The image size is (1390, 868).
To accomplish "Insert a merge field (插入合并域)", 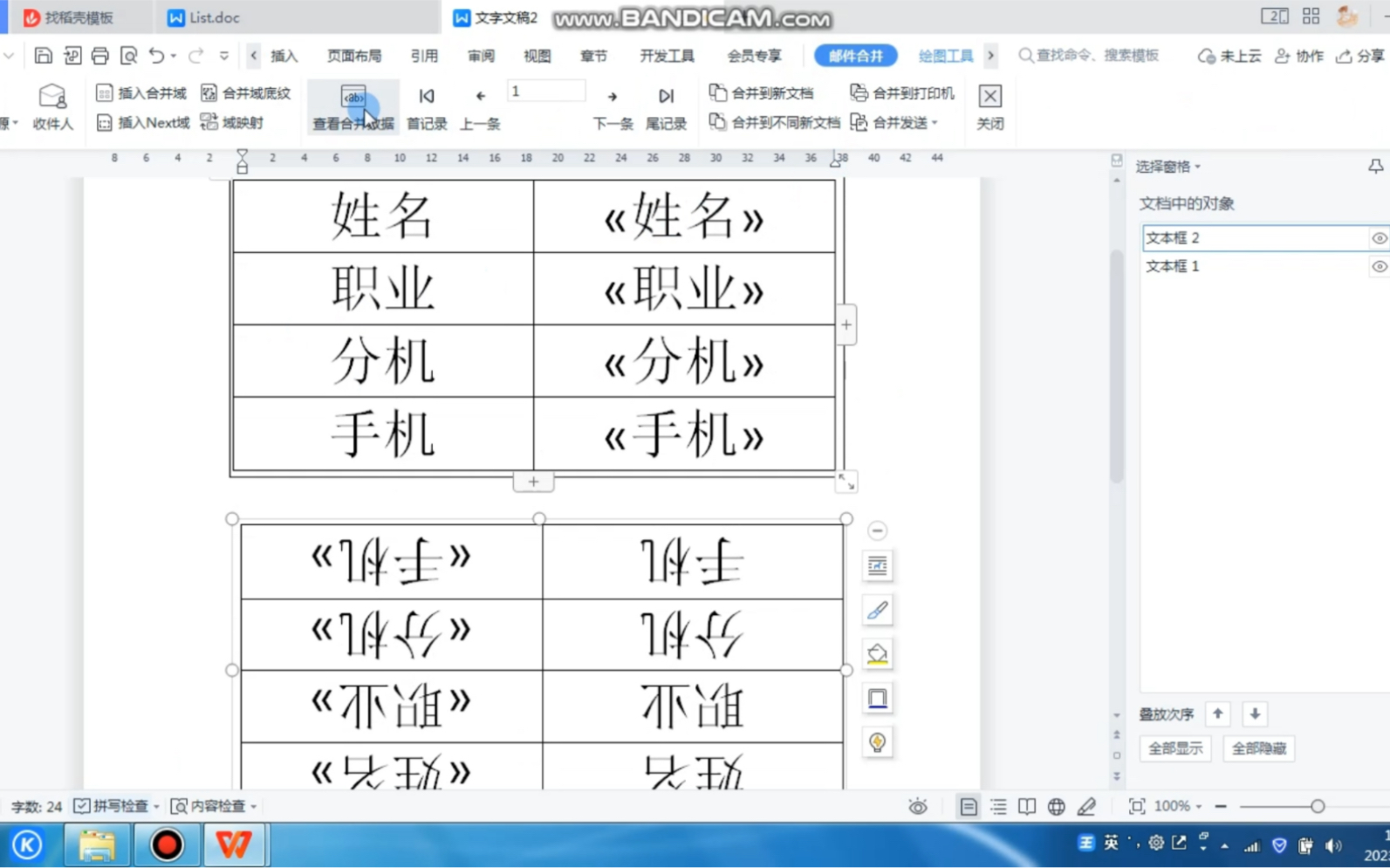I will [140, 92].
